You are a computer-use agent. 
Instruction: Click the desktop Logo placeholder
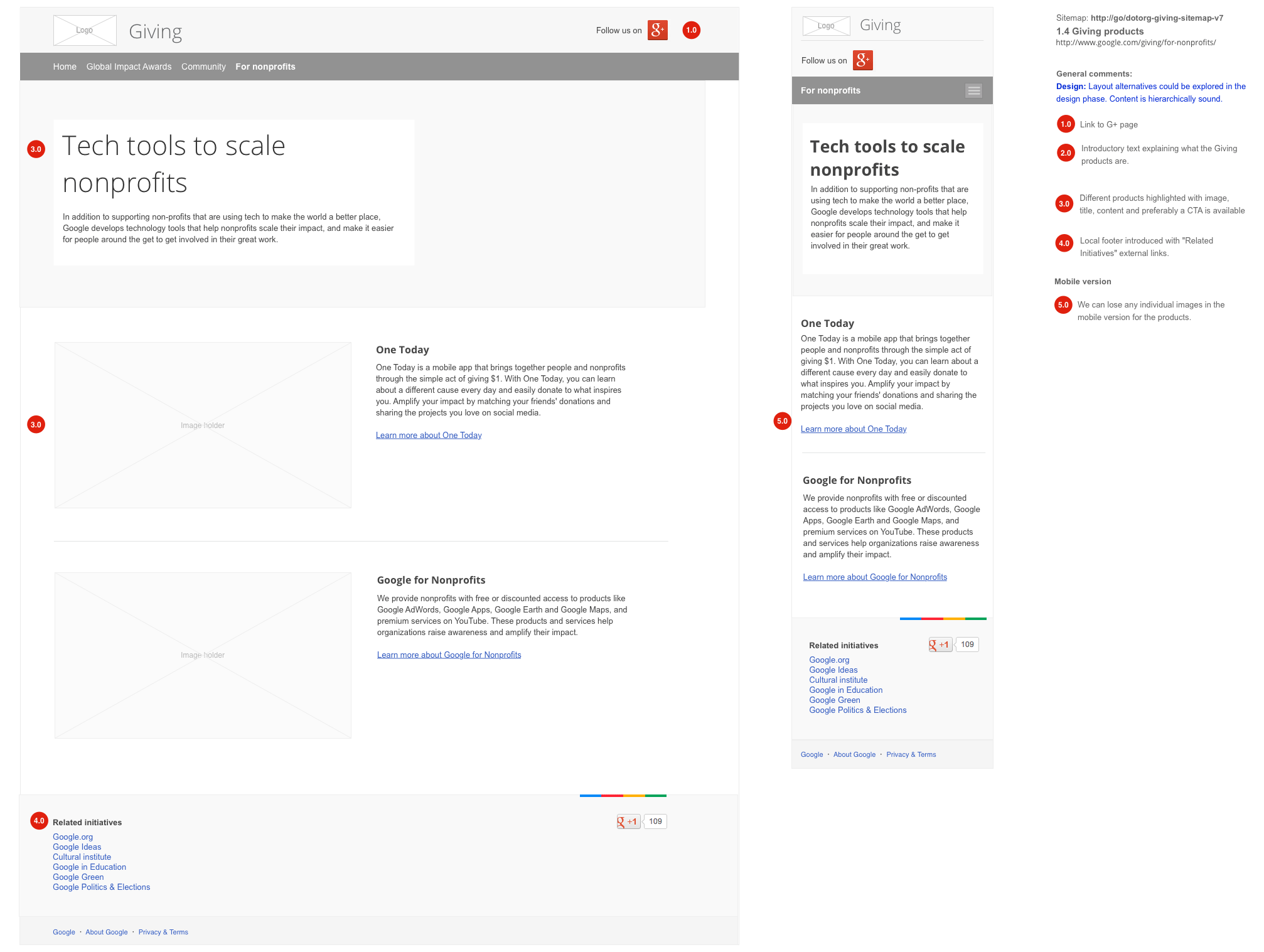pyautogui.click(x=85, y=31)
